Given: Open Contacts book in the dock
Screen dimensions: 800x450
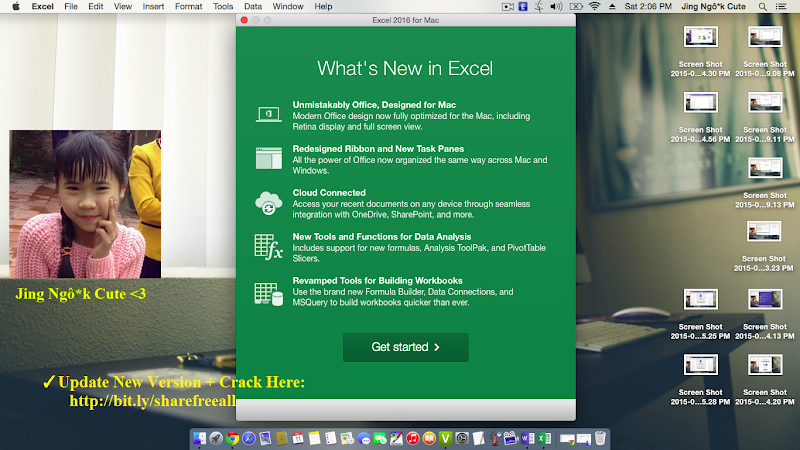Looking at the screenshot, I should [x=282, y=438].
